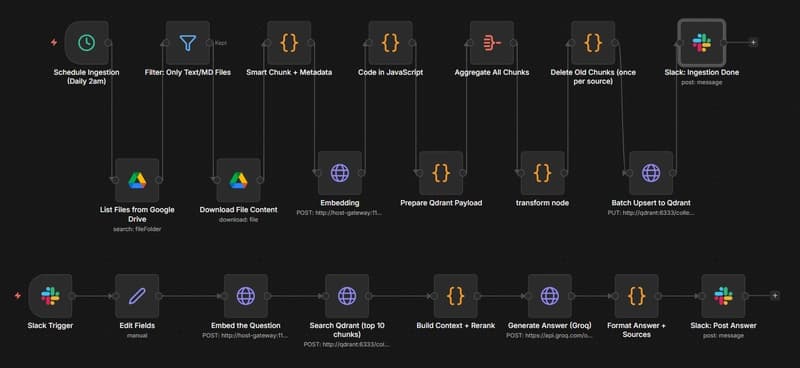The image size is (800, 368).
Task: Click the Schedule Ingestion node output connector
Action: pos(108,43)
